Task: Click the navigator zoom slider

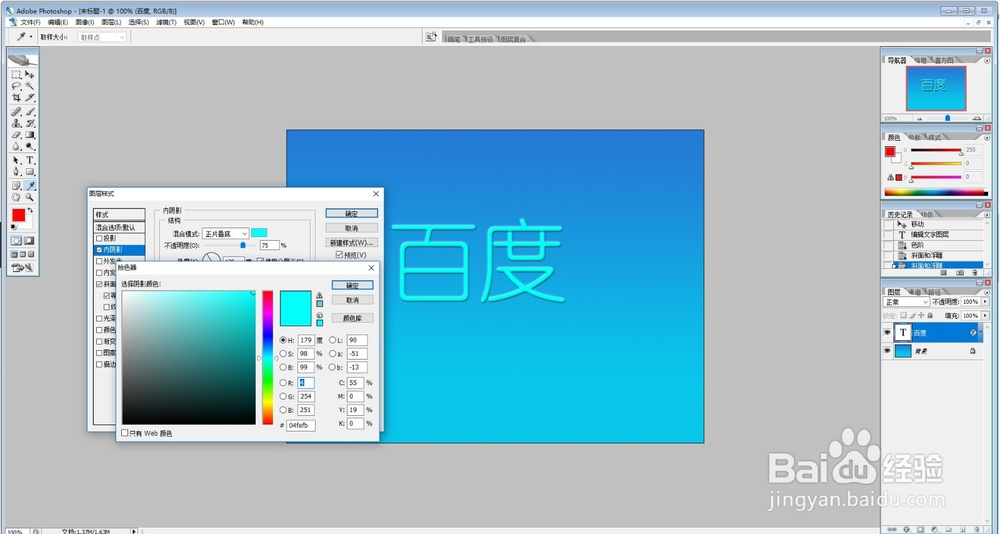Action: (x=948, y=118)
